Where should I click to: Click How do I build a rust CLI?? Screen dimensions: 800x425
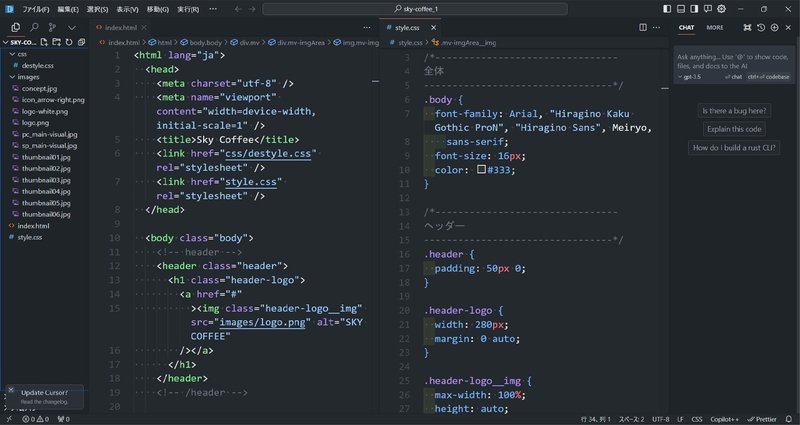(734, 148)
